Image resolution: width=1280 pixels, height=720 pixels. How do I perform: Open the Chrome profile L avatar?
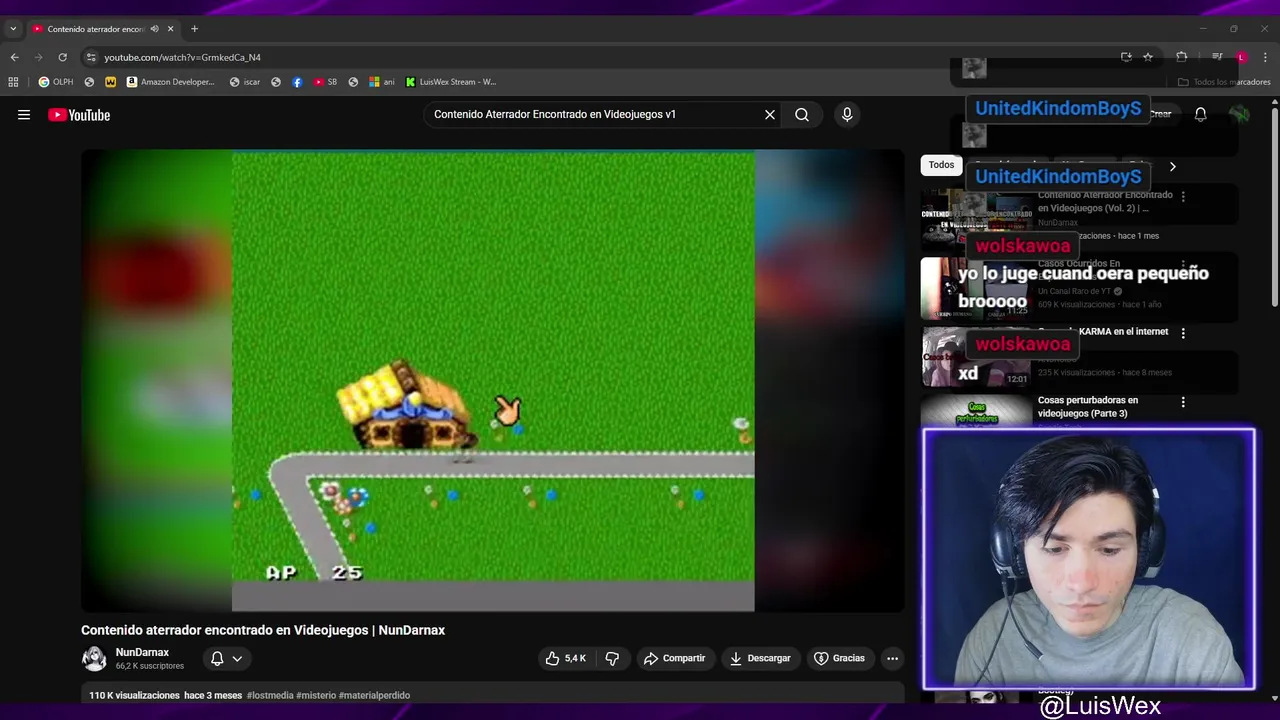tap(1241, 57)
